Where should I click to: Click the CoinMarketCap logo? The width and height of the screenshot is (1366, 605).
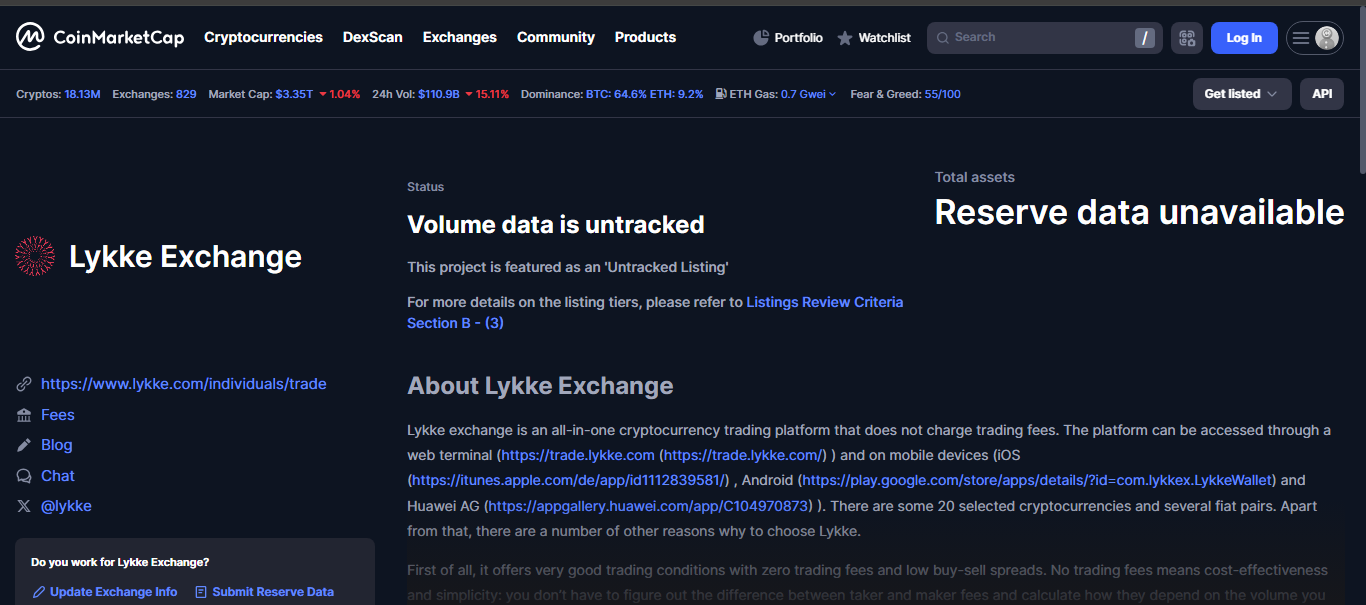point(100,38)
